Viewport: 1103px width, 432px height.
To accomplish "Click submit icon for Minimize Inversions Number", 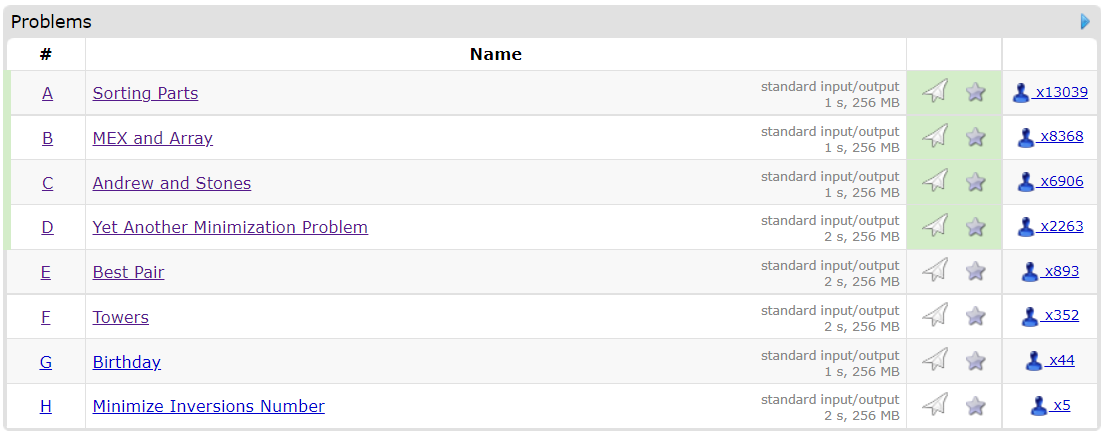I will click(x=935, y=405).
